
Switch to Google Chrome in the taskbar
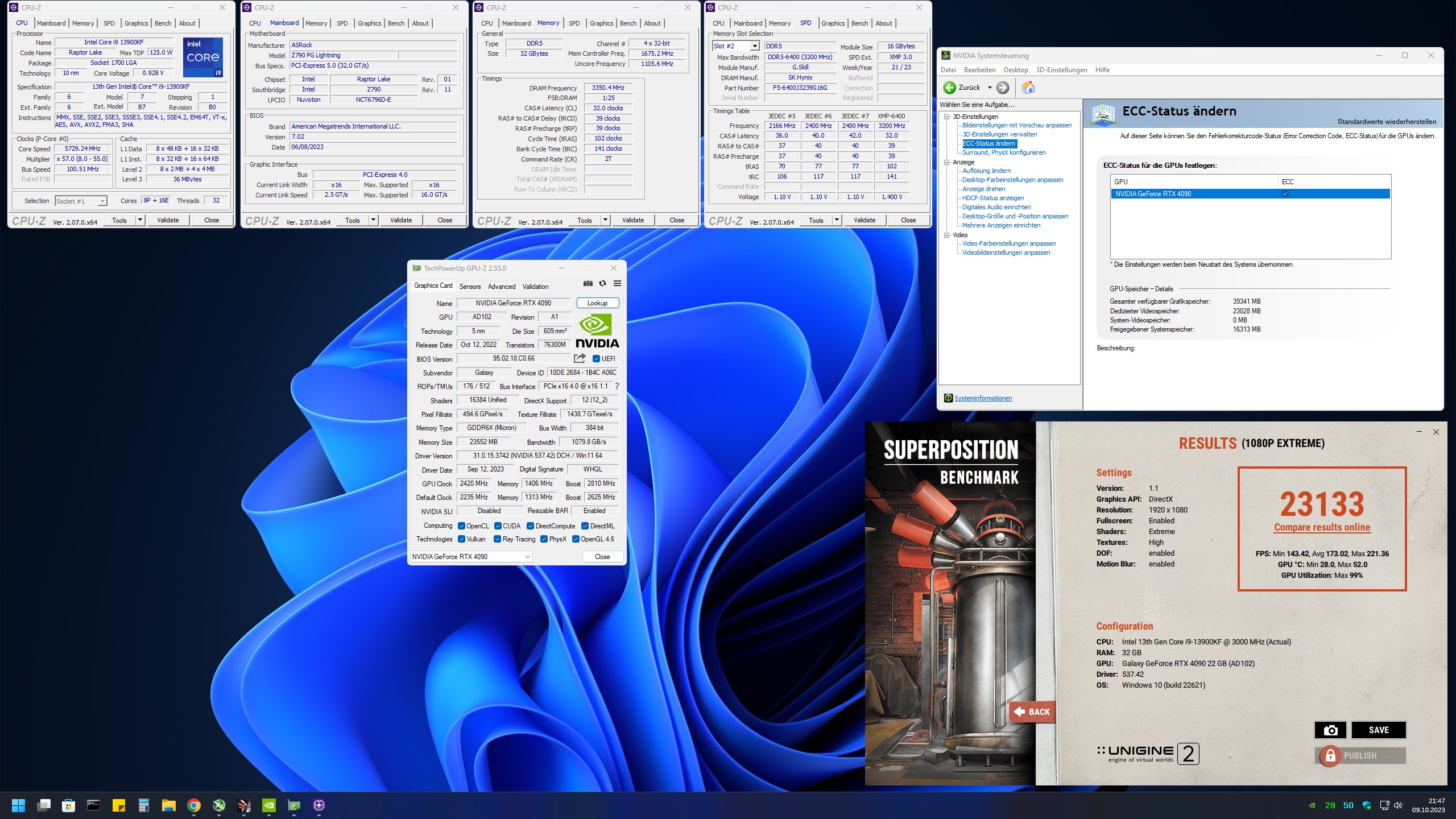pos(194,805)
